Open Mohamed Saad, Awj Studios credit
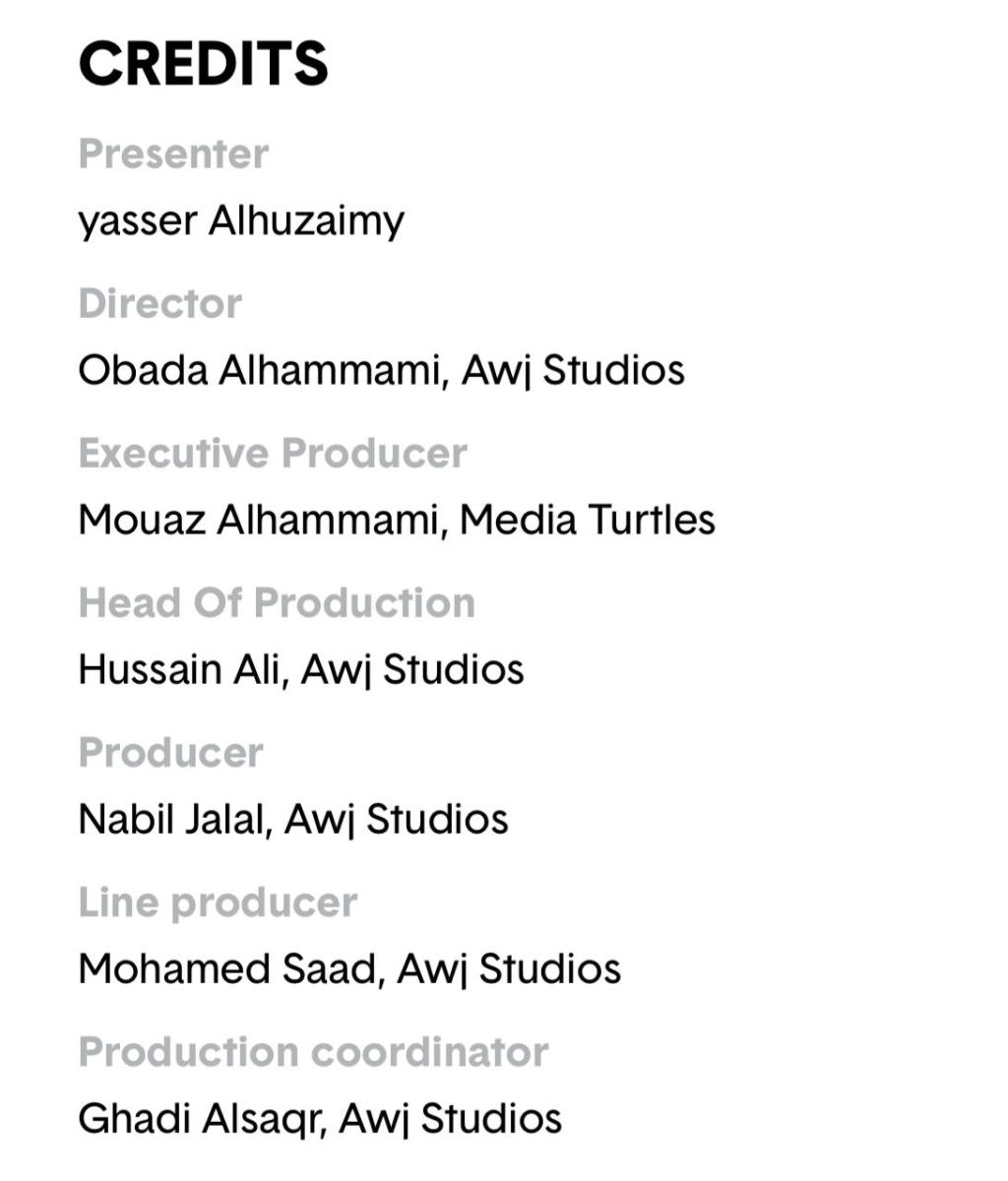The height and width of the screenshot is (1181, 1008). click(x=349, y=969)
